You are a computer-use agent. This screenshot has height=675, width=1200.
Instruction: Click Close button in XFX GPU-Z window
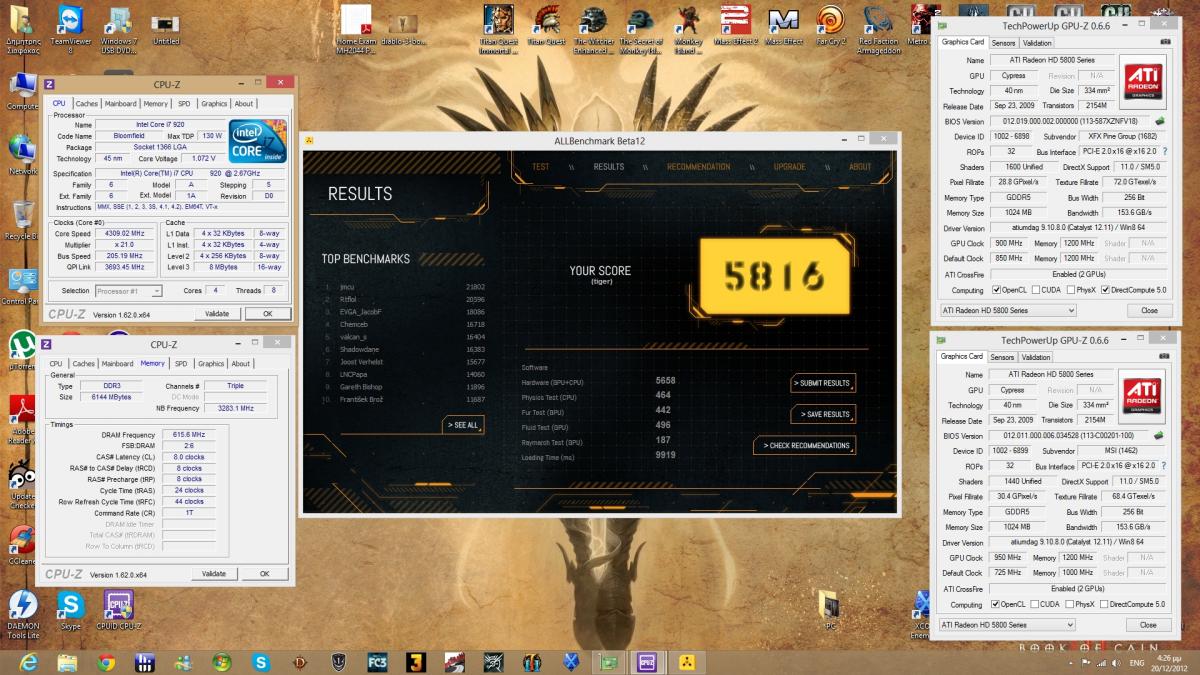pyautogui.click(x=1149, y=310)
